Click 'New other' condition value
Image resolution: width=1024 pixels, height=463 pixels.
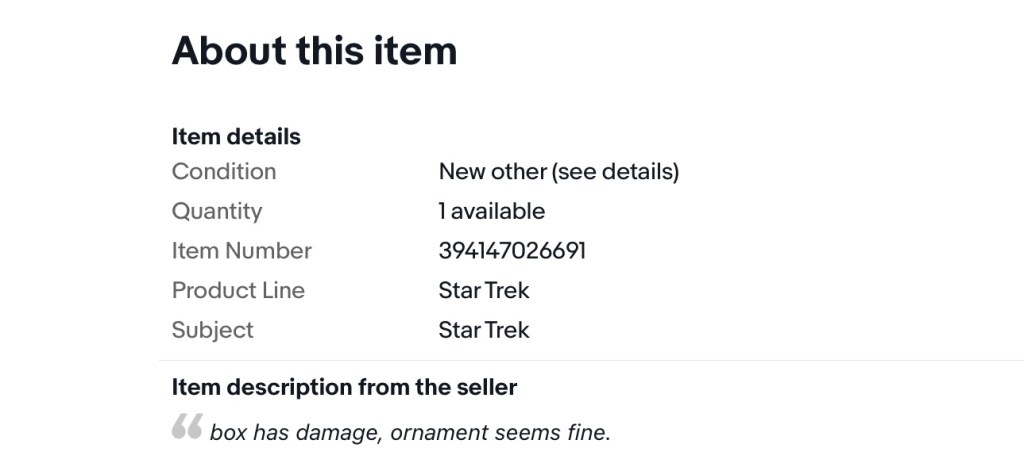coord(492,171)
